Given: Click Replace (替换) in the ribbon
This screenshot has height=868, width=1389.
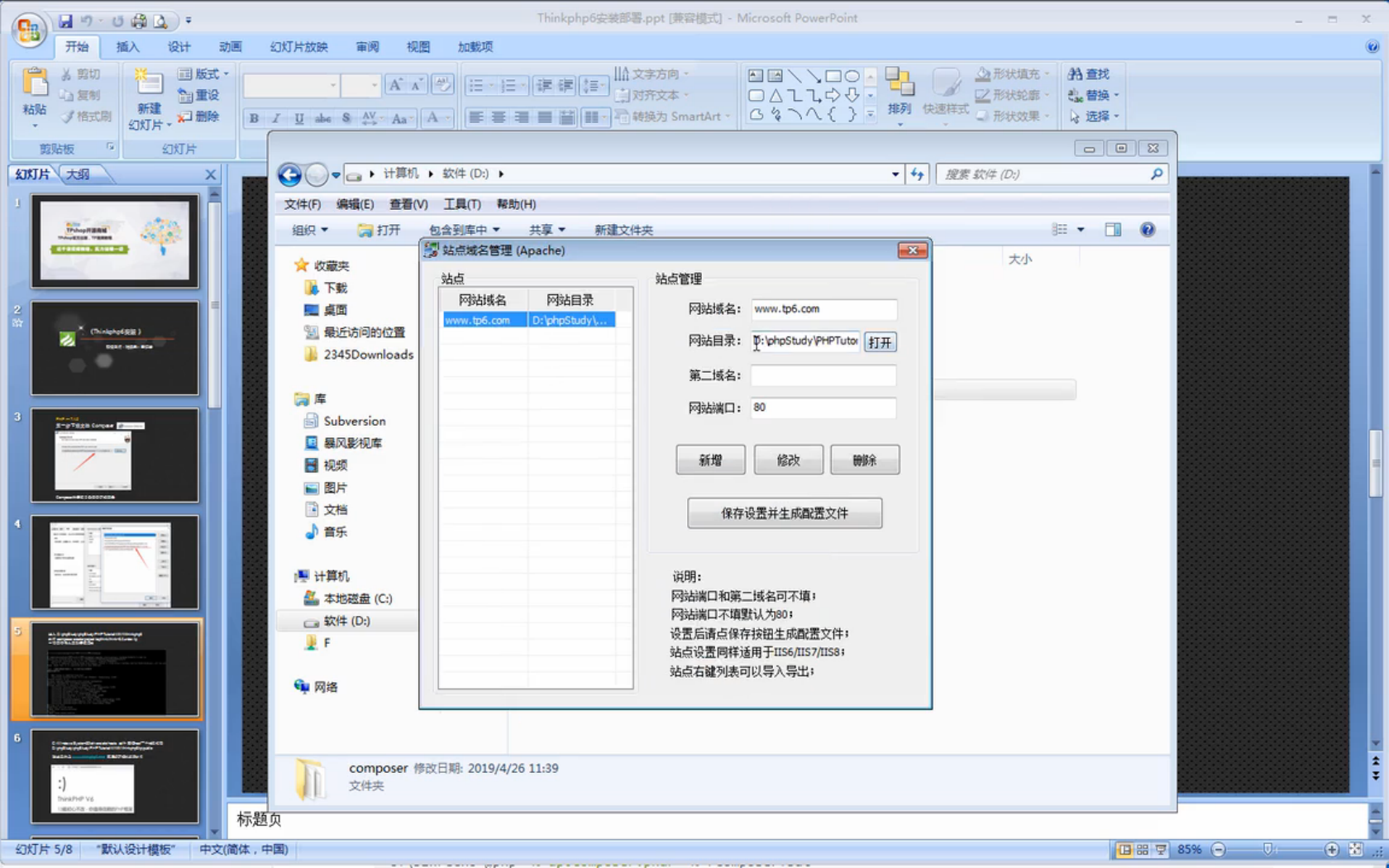Looking at the screenshot, I should tap(1093, 95).
